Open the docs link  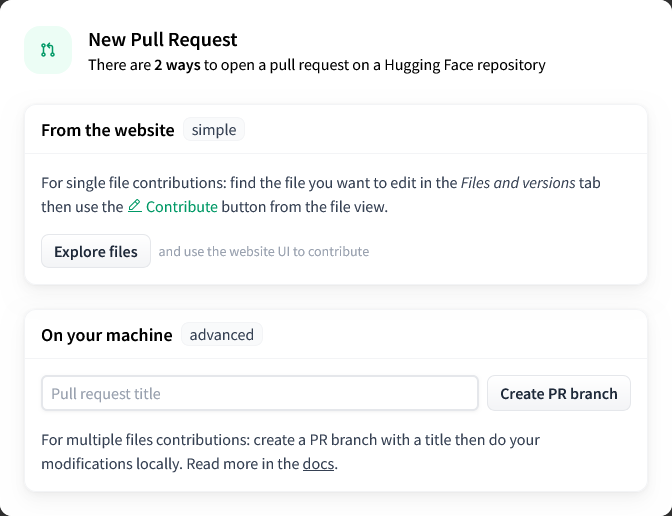(x=318, y=464)
